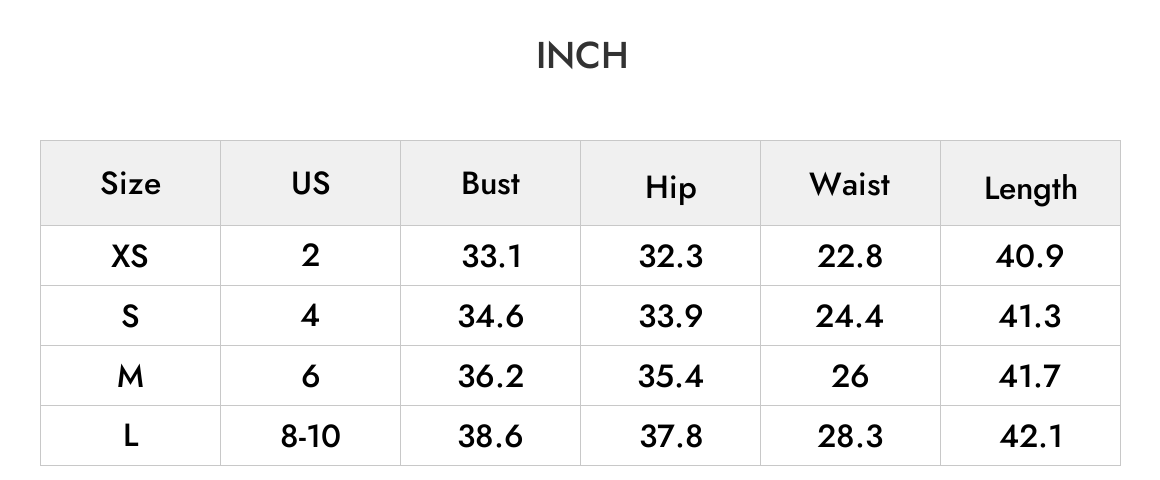The image size is (1160, 480).
Task: Select the Bust column header
Action: point(490,183)
